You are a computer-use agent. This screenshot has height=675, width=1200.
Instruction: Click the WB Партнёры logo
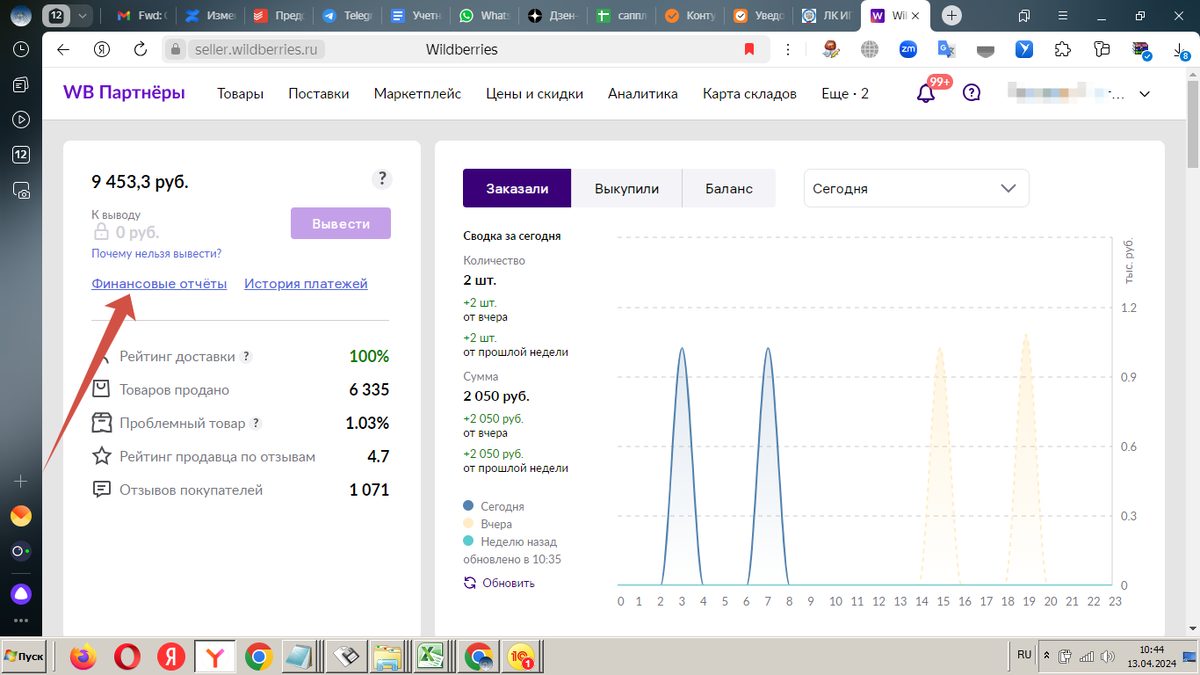124,93
